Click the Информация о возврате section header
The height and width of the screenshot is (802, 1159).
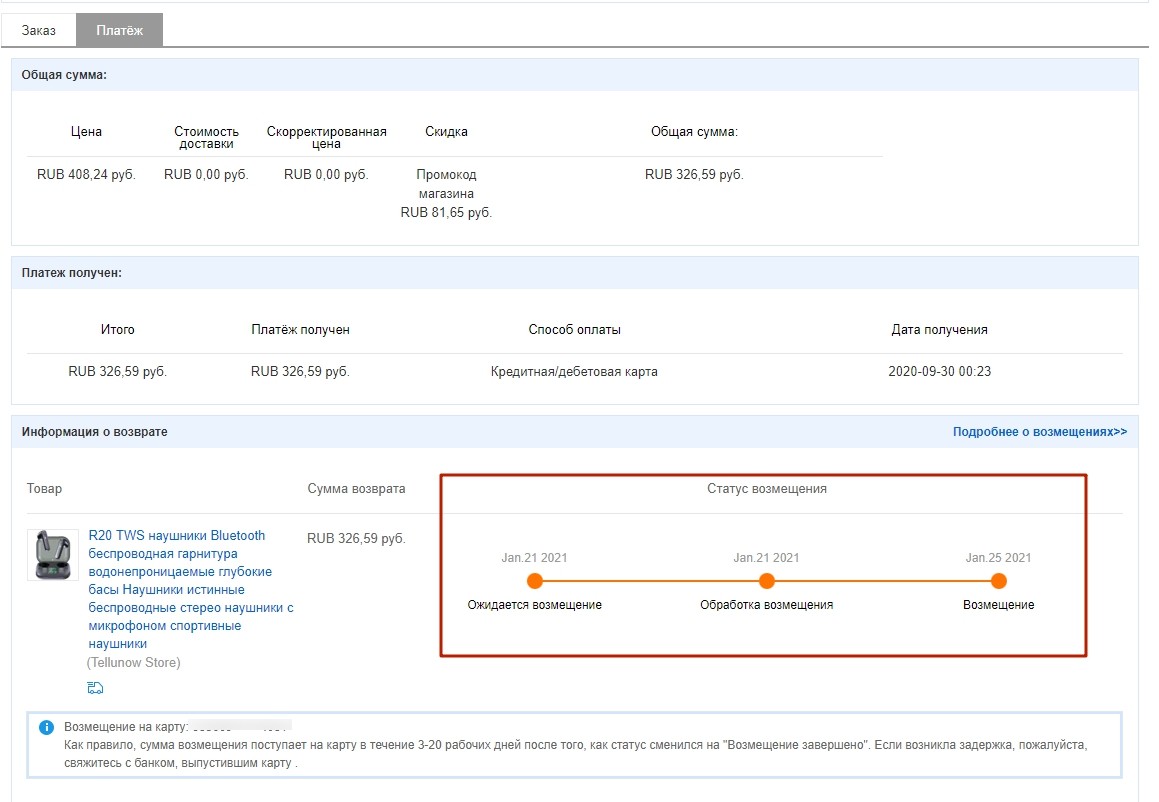[95, 432]
